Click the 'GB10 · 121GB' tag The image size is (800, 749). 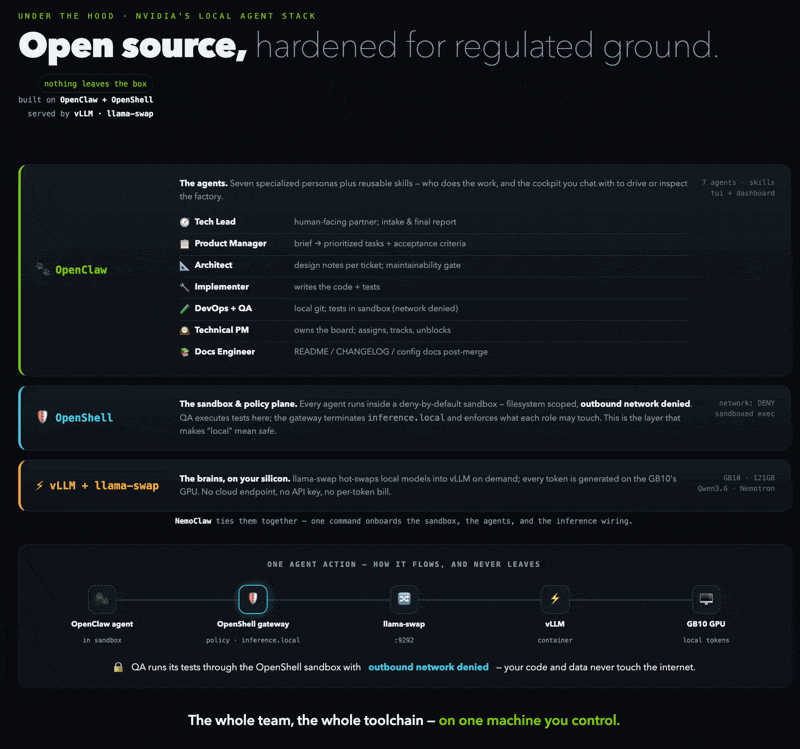tap(749, 478)
